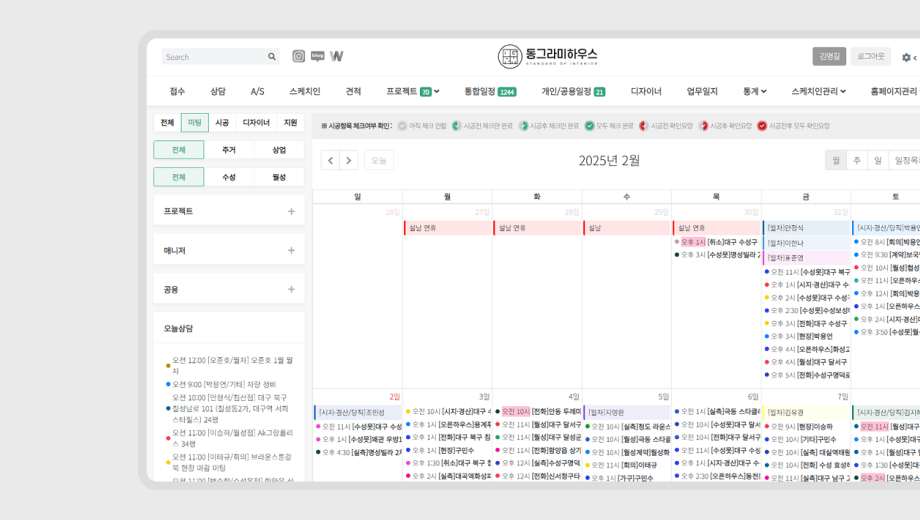Select the 지원 filter toggle
The image size is (920, 520).
290,122
